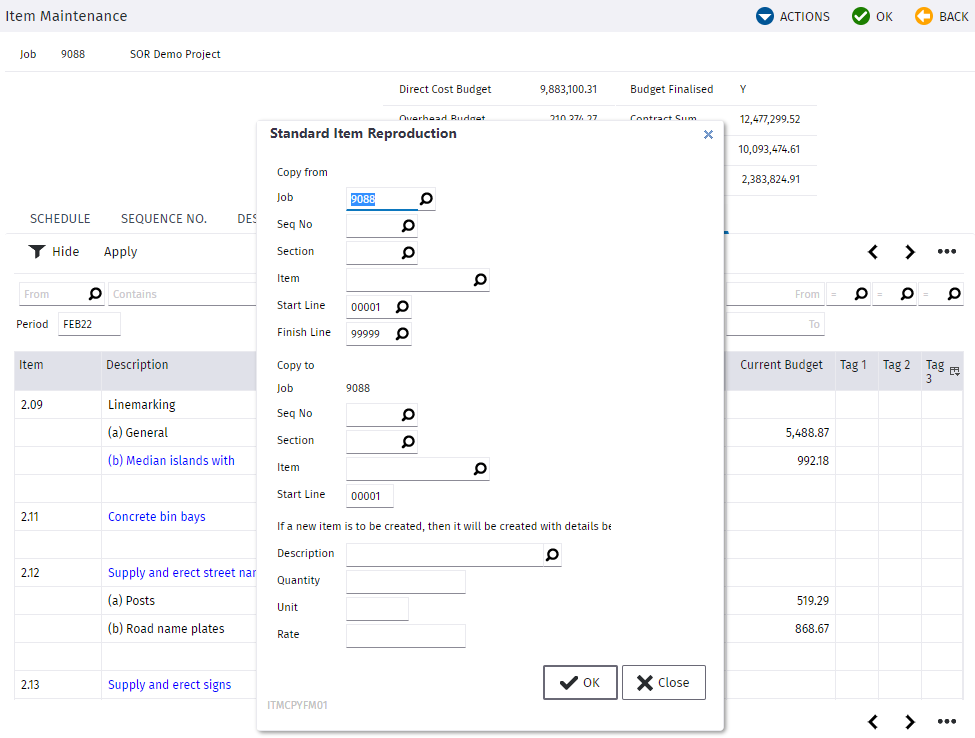Open lookup for Copy from Item field

coord(480,280)
